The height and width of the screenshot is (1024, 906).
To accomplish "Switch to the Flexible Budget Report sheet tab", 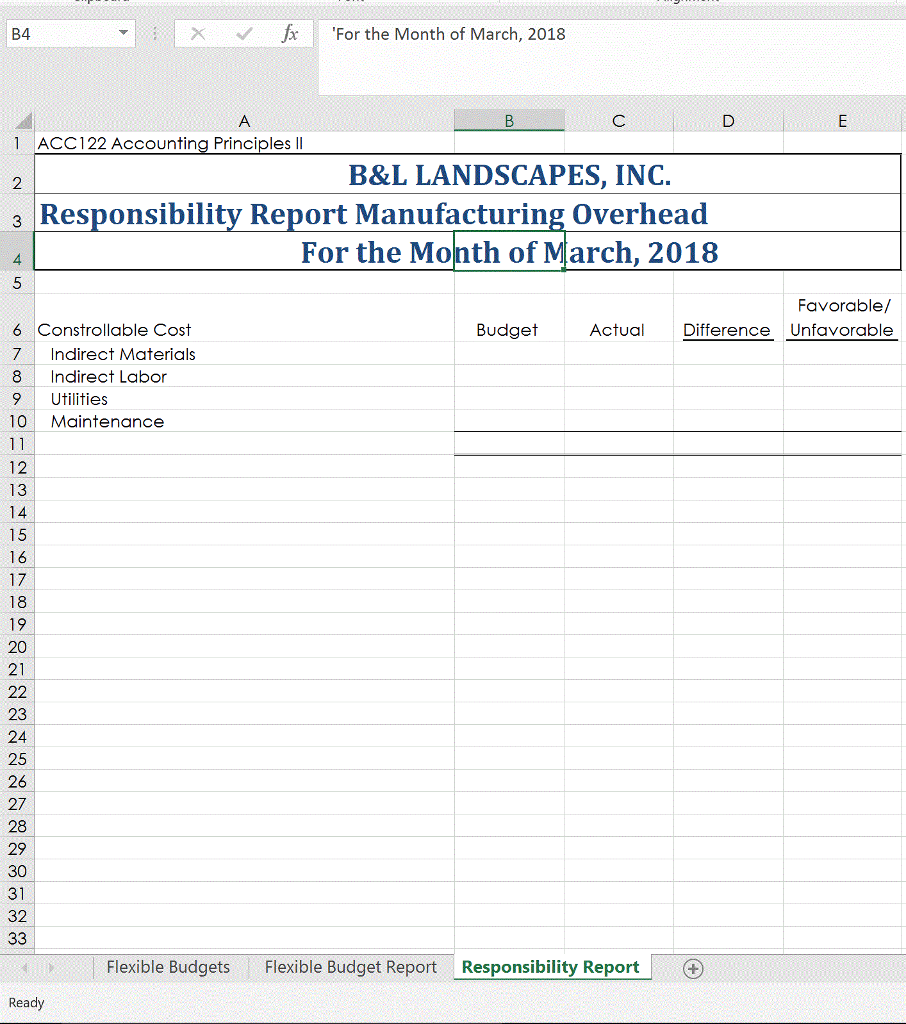I will 351,967.
